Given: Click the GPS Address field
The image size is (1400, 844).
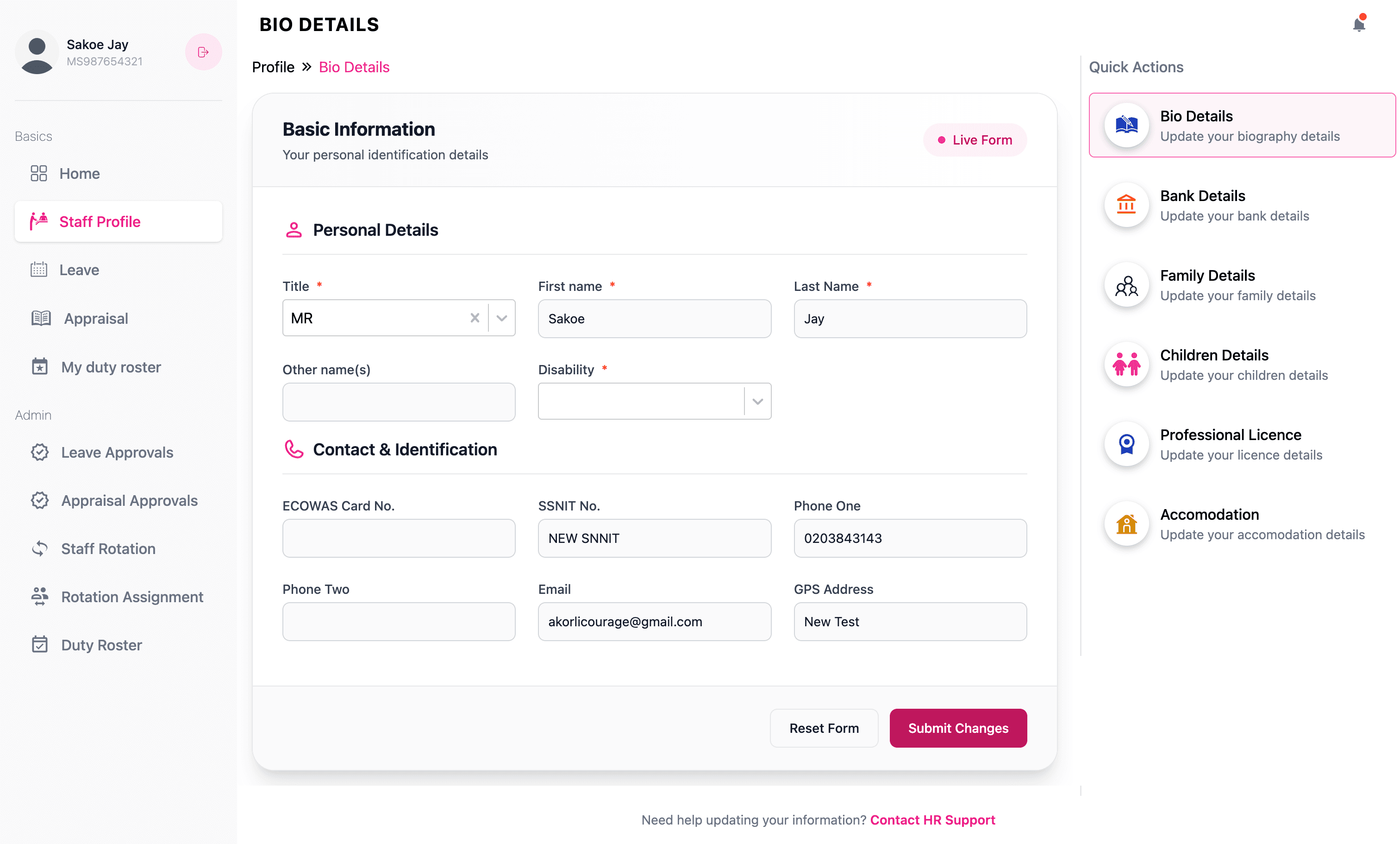Looking at the screenshot, I should 910,622.
